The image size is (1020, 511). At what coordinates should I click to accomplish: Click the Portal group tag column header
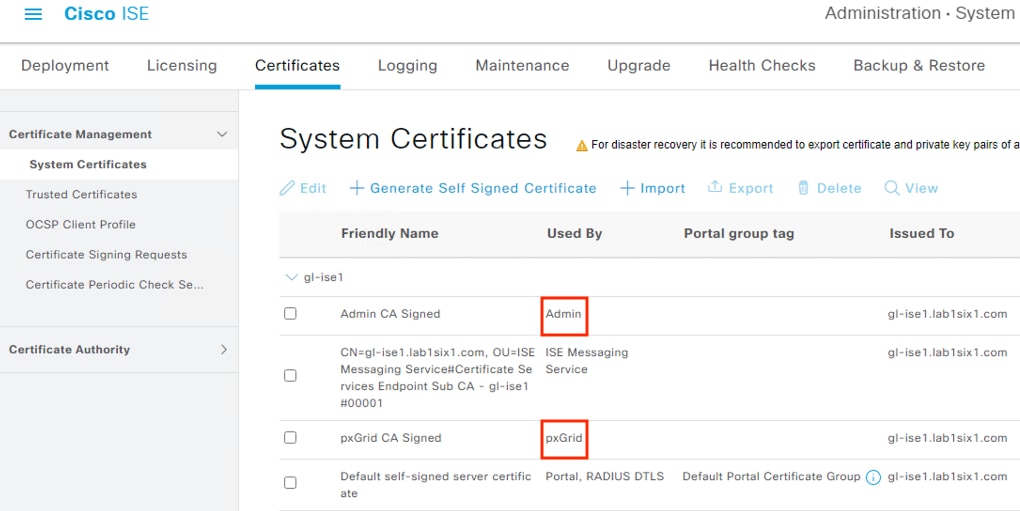coord(739,233)
